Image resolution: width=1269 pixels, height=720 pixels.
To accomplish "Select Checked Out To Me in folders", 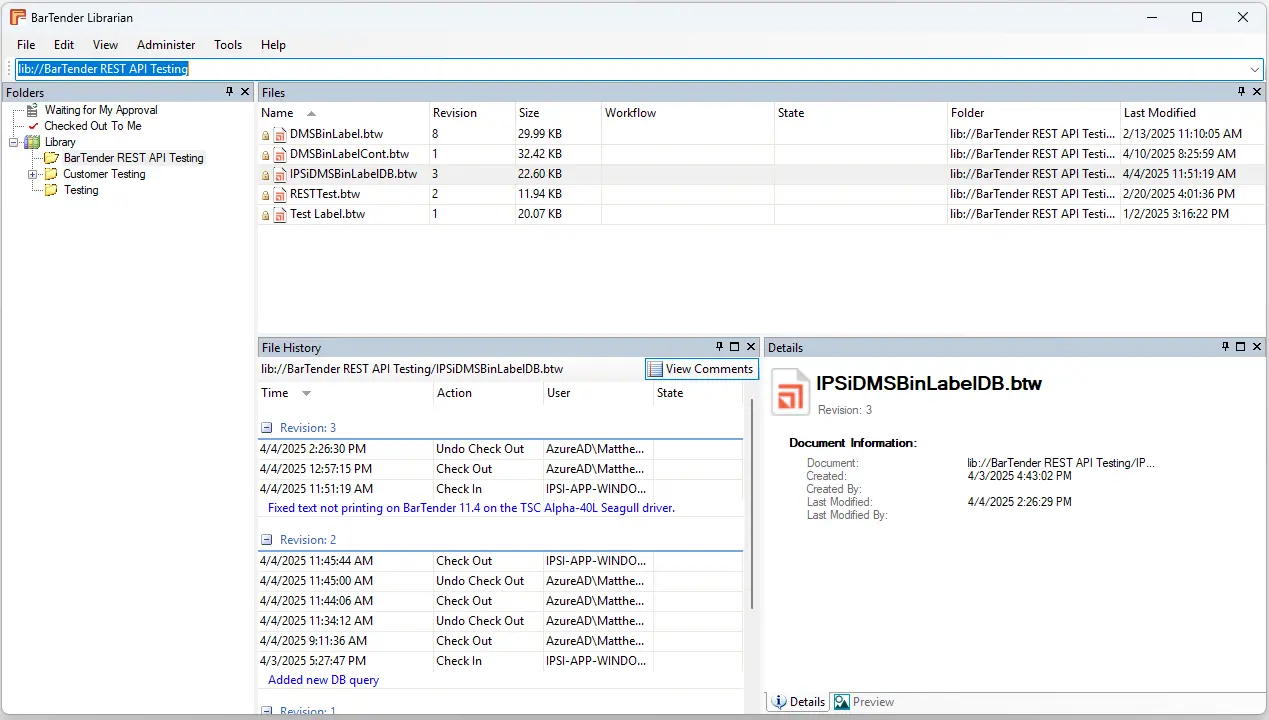I will 93,126.
